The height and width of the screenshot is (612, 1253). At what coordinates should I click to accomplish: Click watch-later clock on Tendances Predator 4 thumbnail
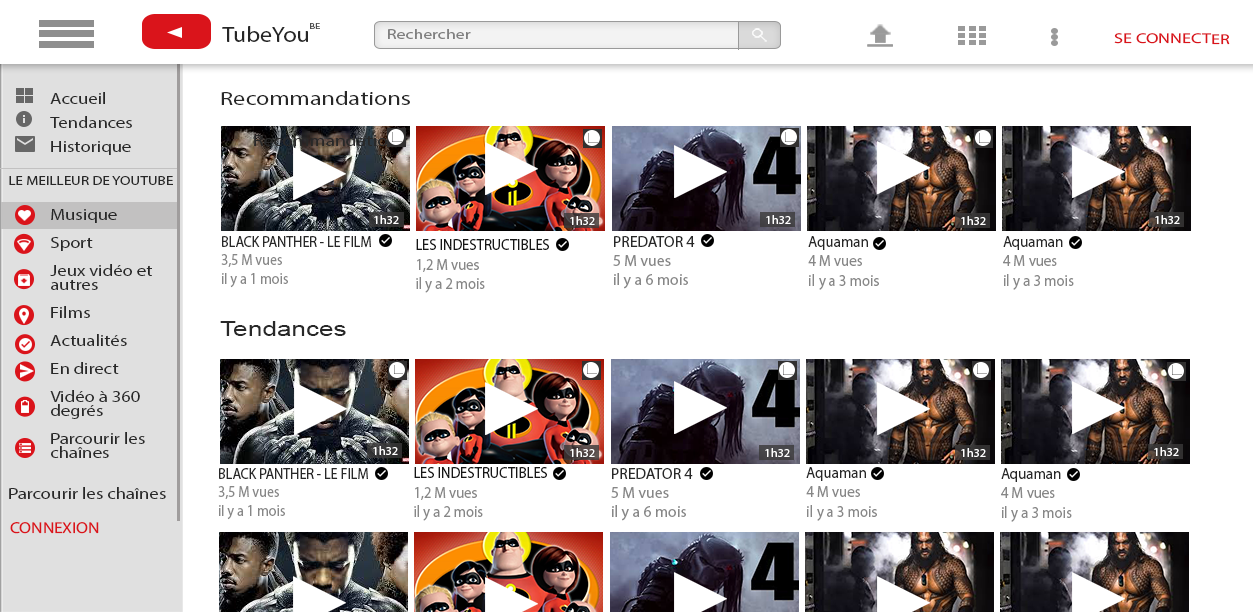(787, 370)
